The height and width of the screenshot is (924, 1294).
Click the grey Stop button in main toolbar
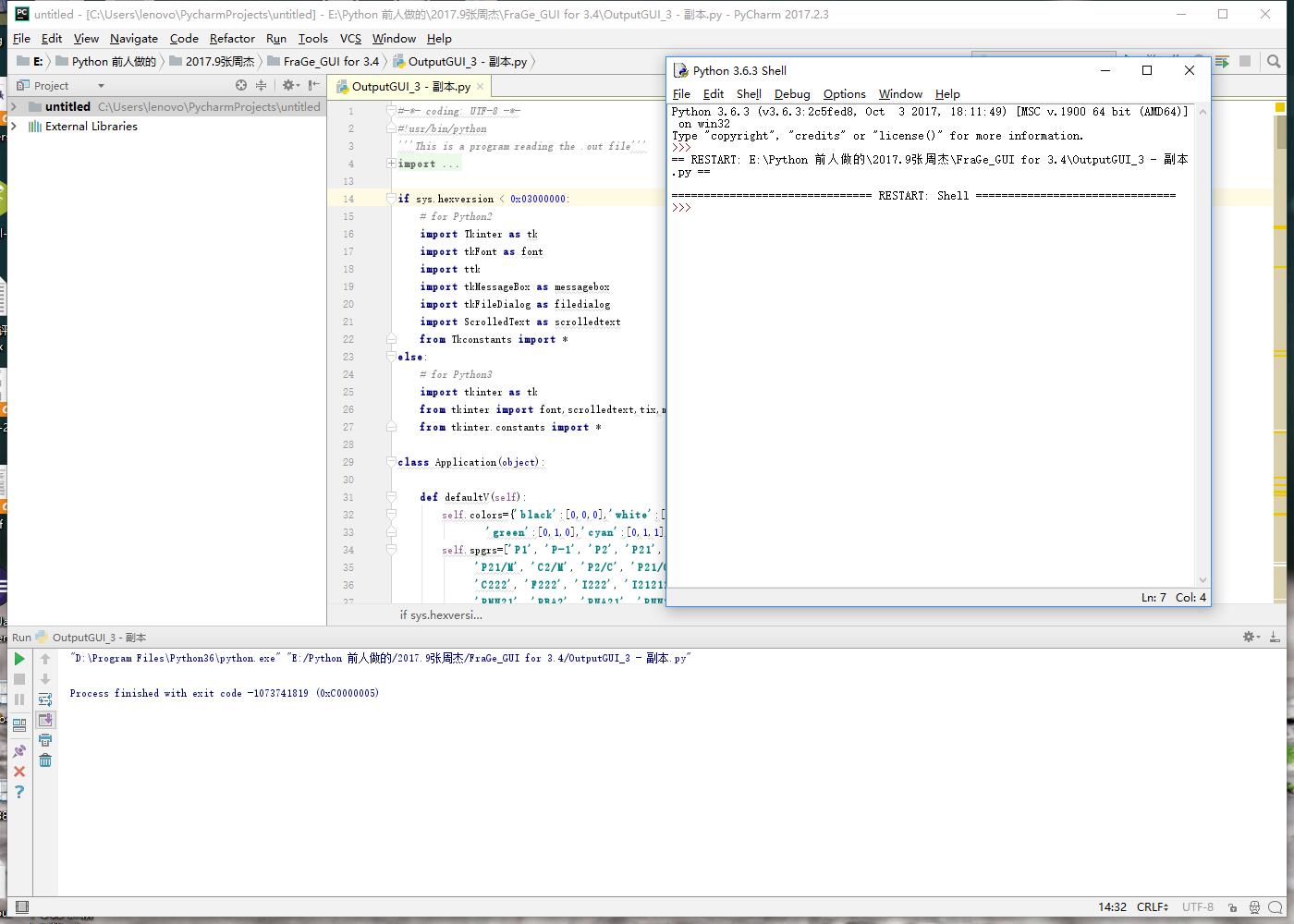tap(1245, 62)
